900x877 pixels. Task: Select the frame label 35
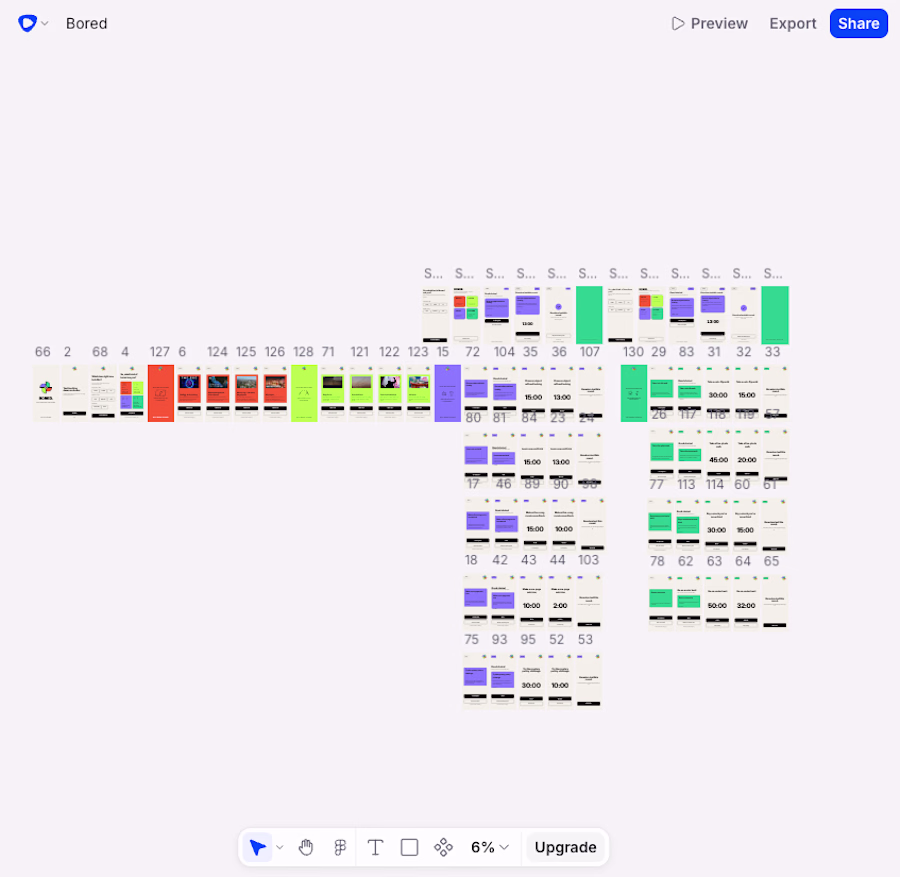point(530,352)
